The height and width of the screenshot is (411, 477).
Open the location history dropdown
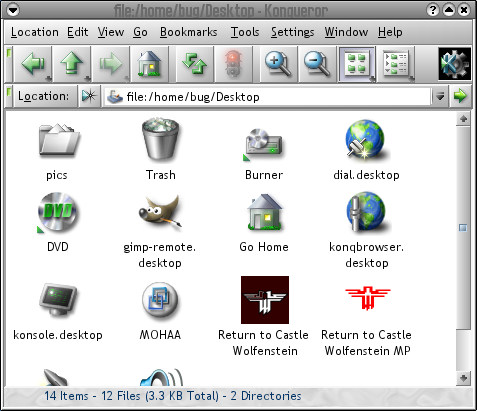(440, 96)
